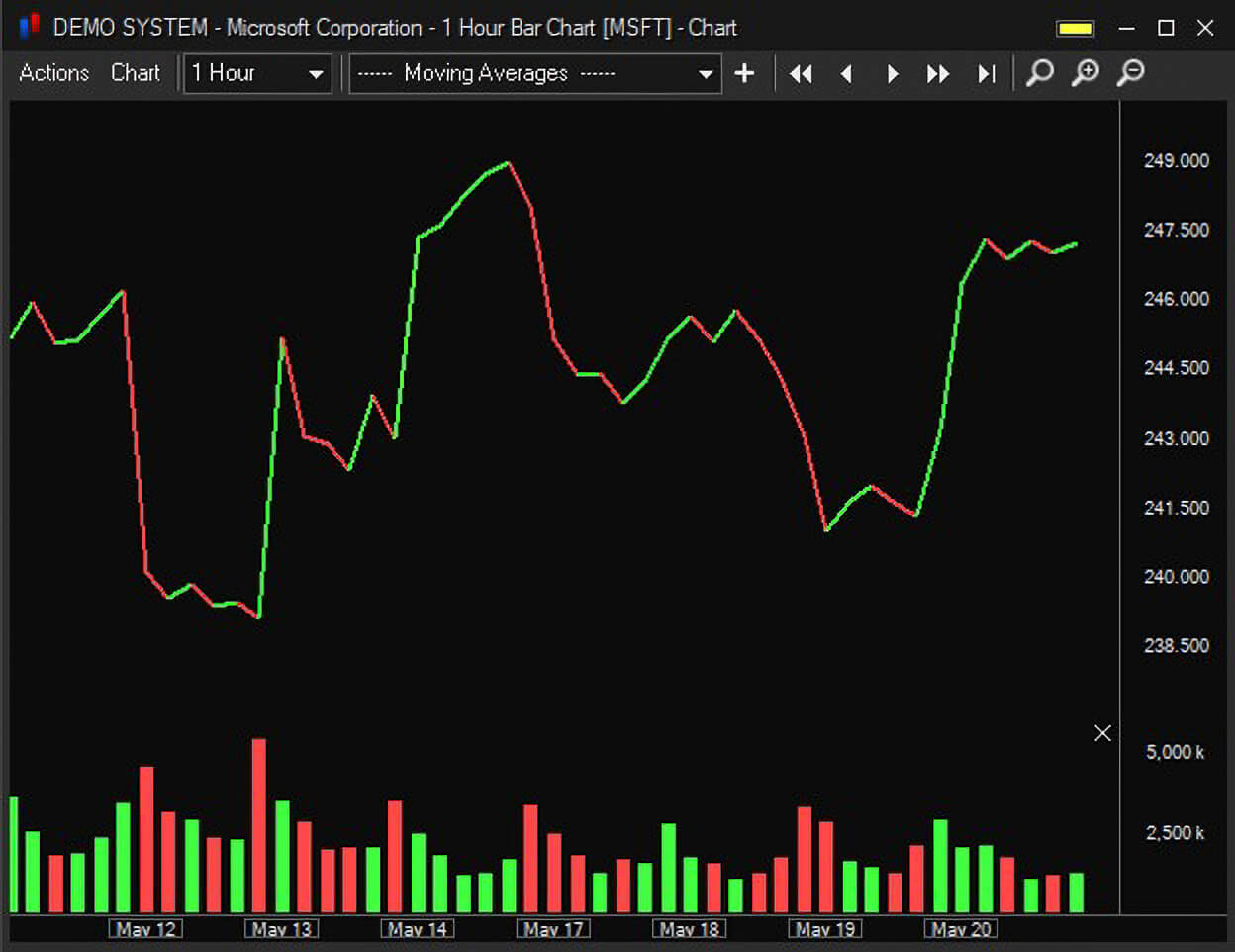Click the May 18 date label
The width and height of the screenshot is (1235, 952).
click(x=689, y=929)
